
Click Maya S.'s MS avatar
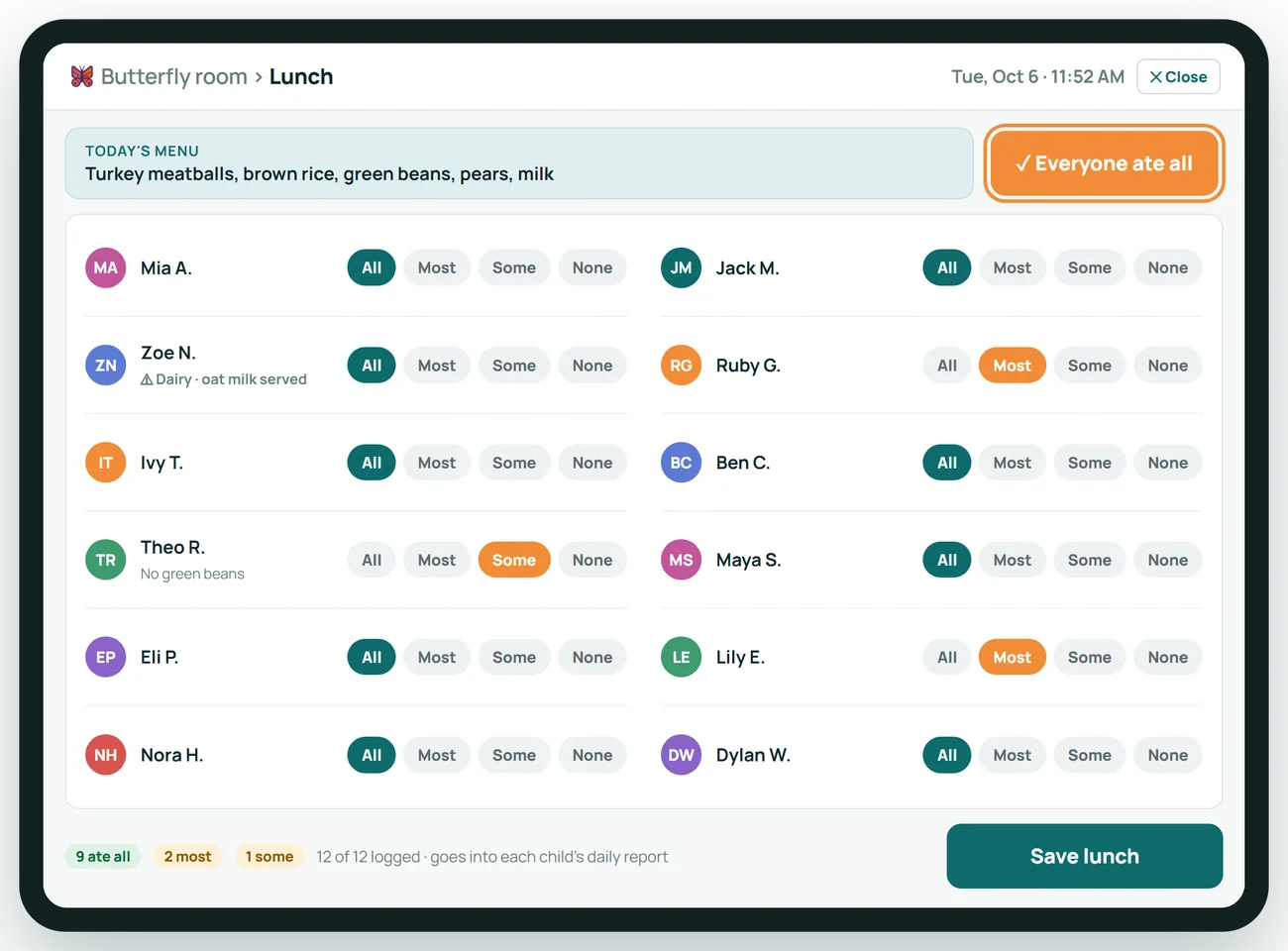click(x=682, y=560)
